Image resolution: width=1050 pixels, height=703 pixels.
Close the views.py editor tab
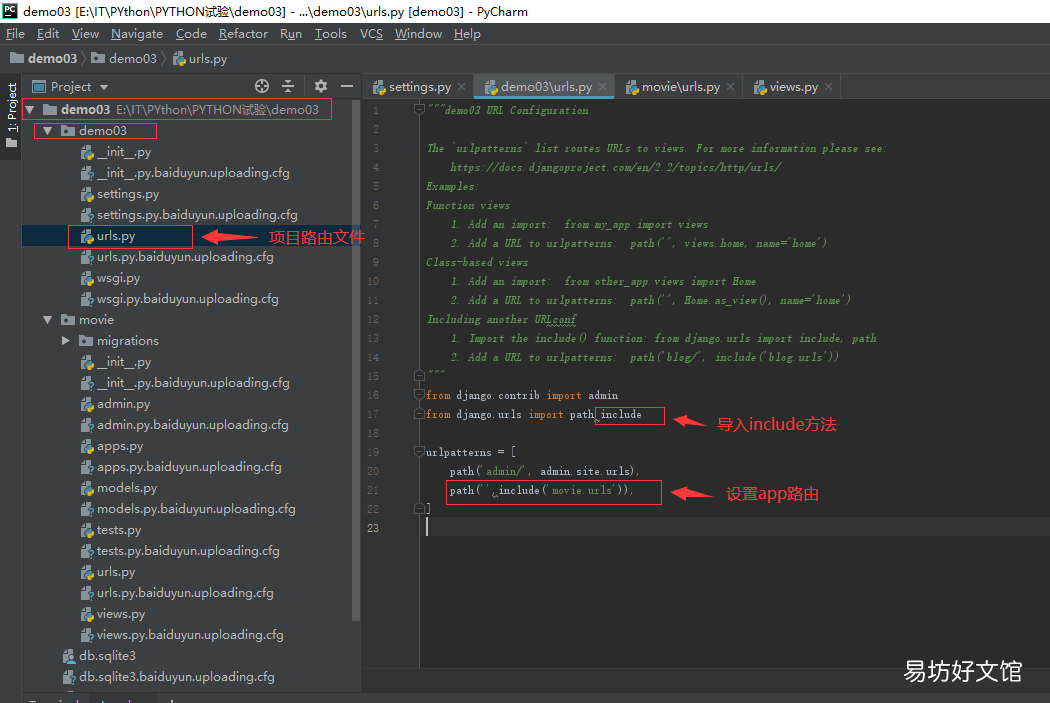coord(829,87)
